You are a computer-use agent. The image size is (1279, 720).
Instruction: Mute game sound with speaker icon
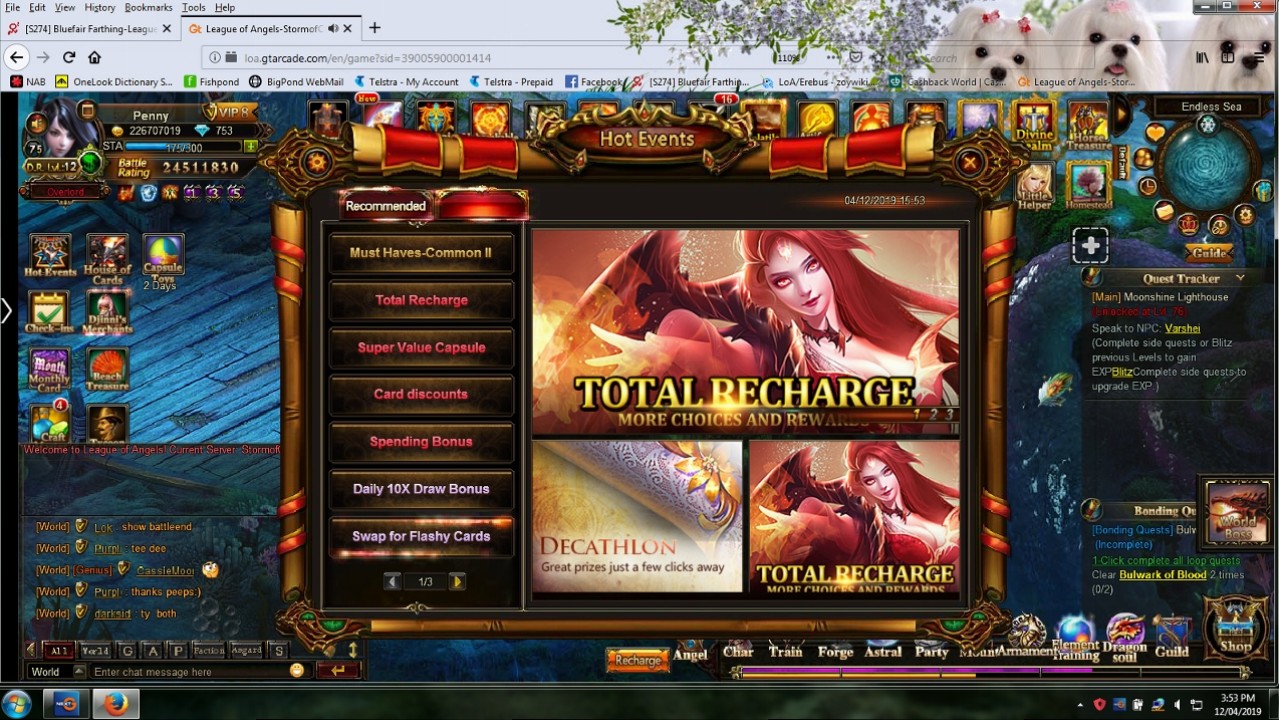(37, 123)
